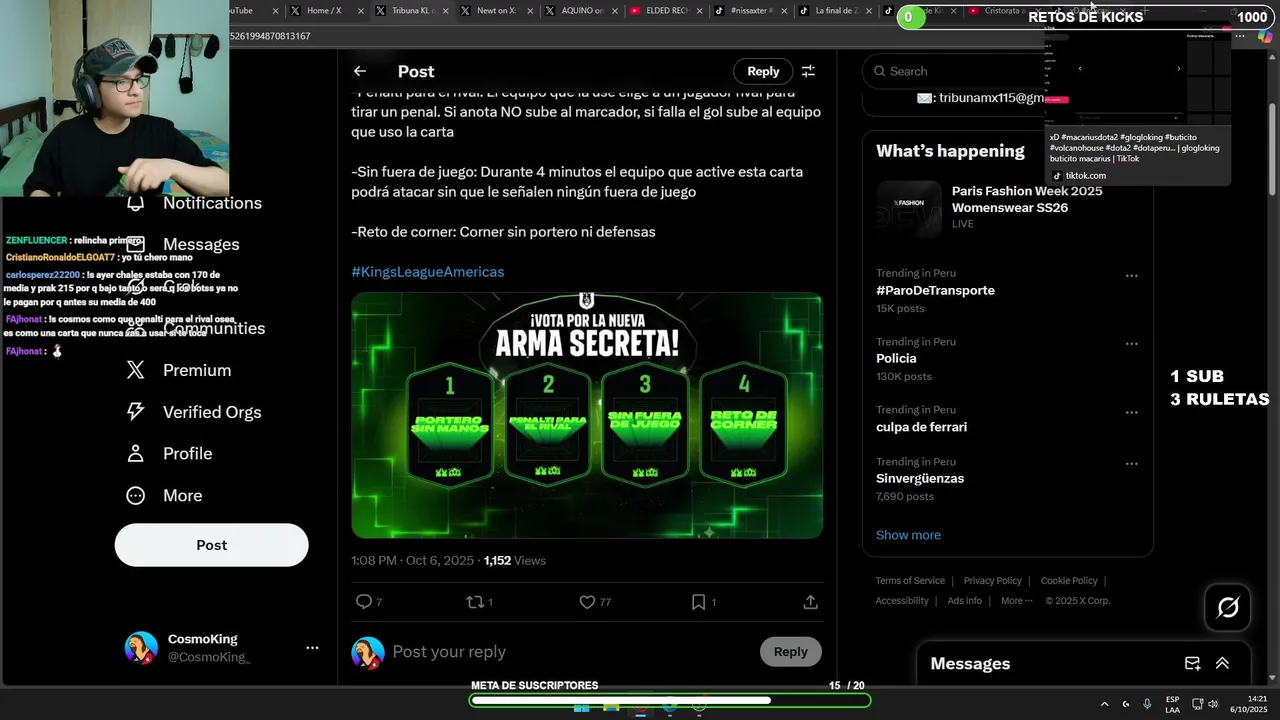Open the Cookie Policy link
Image resolution: width=1280 pixels, height=720 pixels.
point(1069,581)
